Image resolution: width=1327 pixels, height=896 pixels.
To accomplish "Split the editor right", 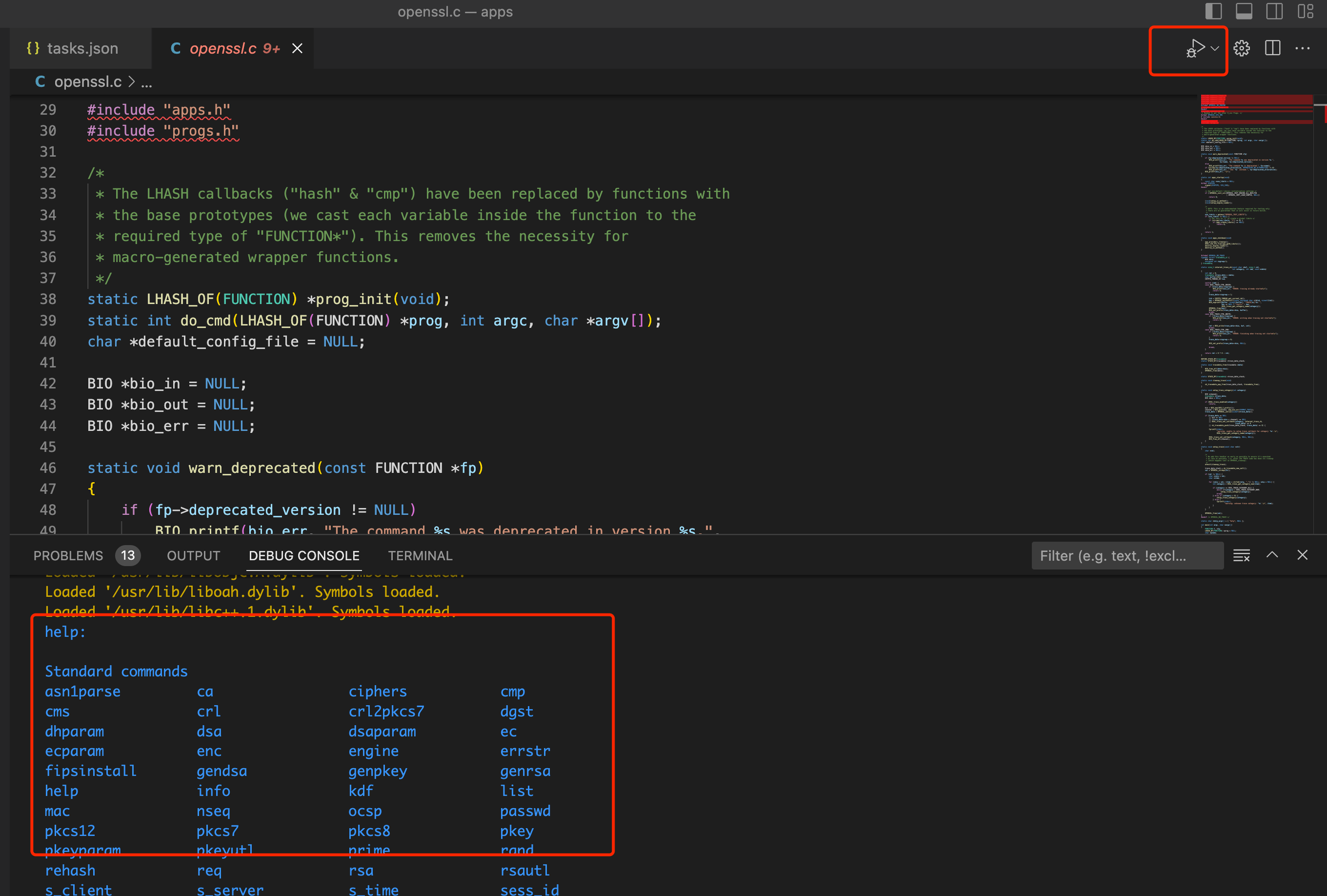I will [x=1272, y=48].
